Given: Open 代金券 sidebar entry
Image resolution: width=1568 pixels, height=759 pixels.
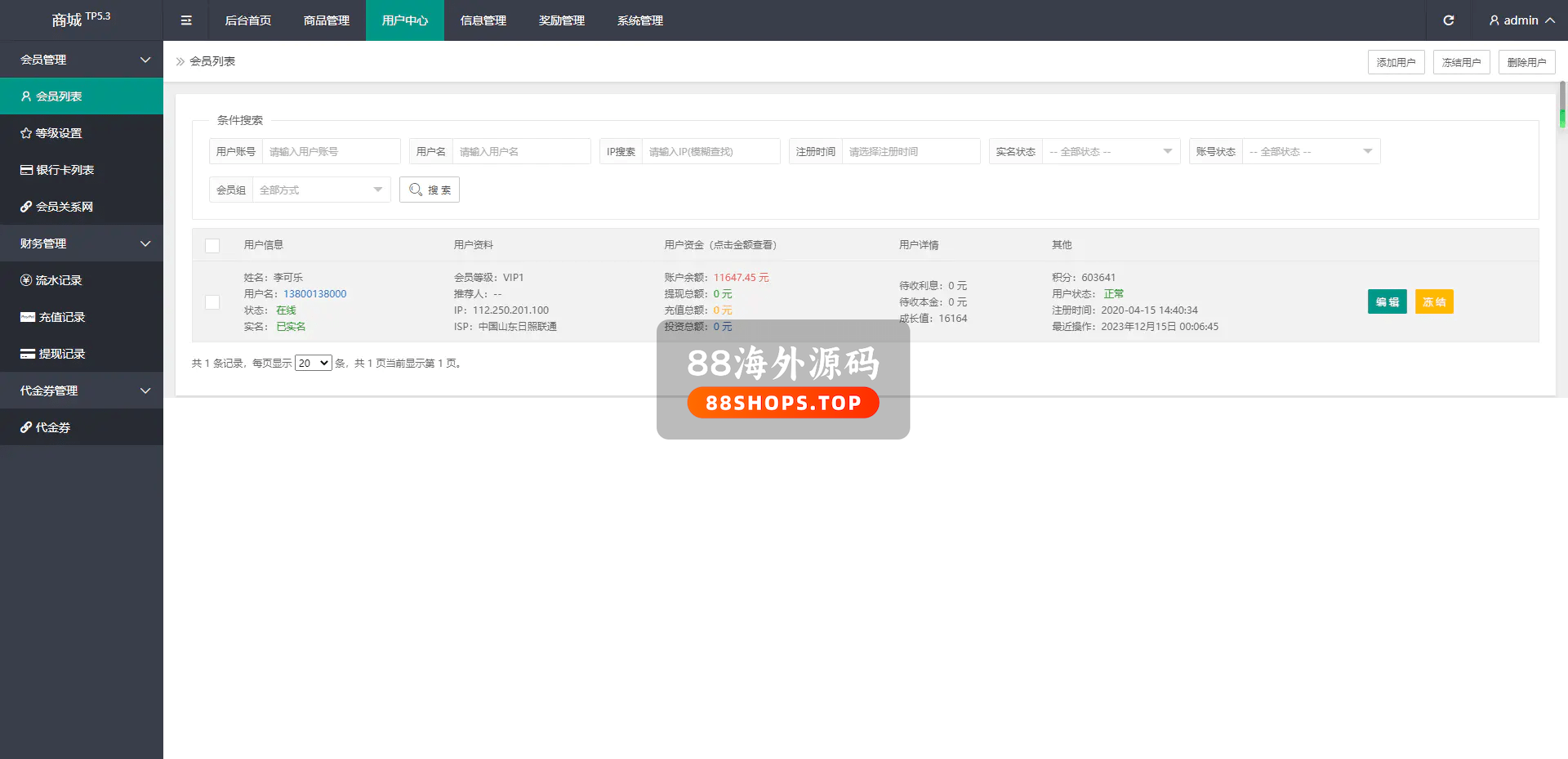Looking at the screenshot, I should [x=51, y=427].
